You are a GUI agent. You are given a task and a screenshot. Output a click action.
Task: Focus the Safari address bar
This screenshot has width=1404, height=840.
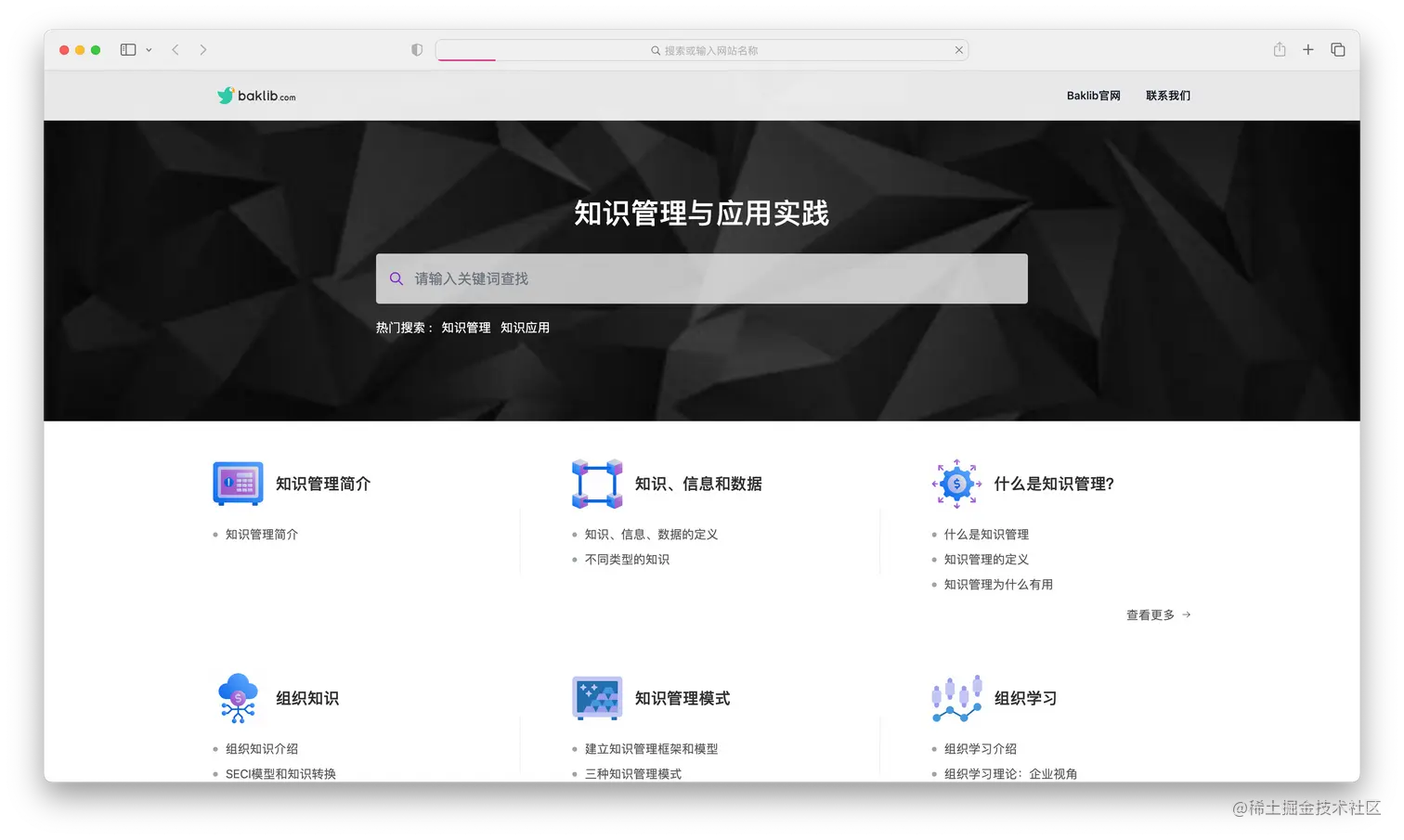pos(702,50)
